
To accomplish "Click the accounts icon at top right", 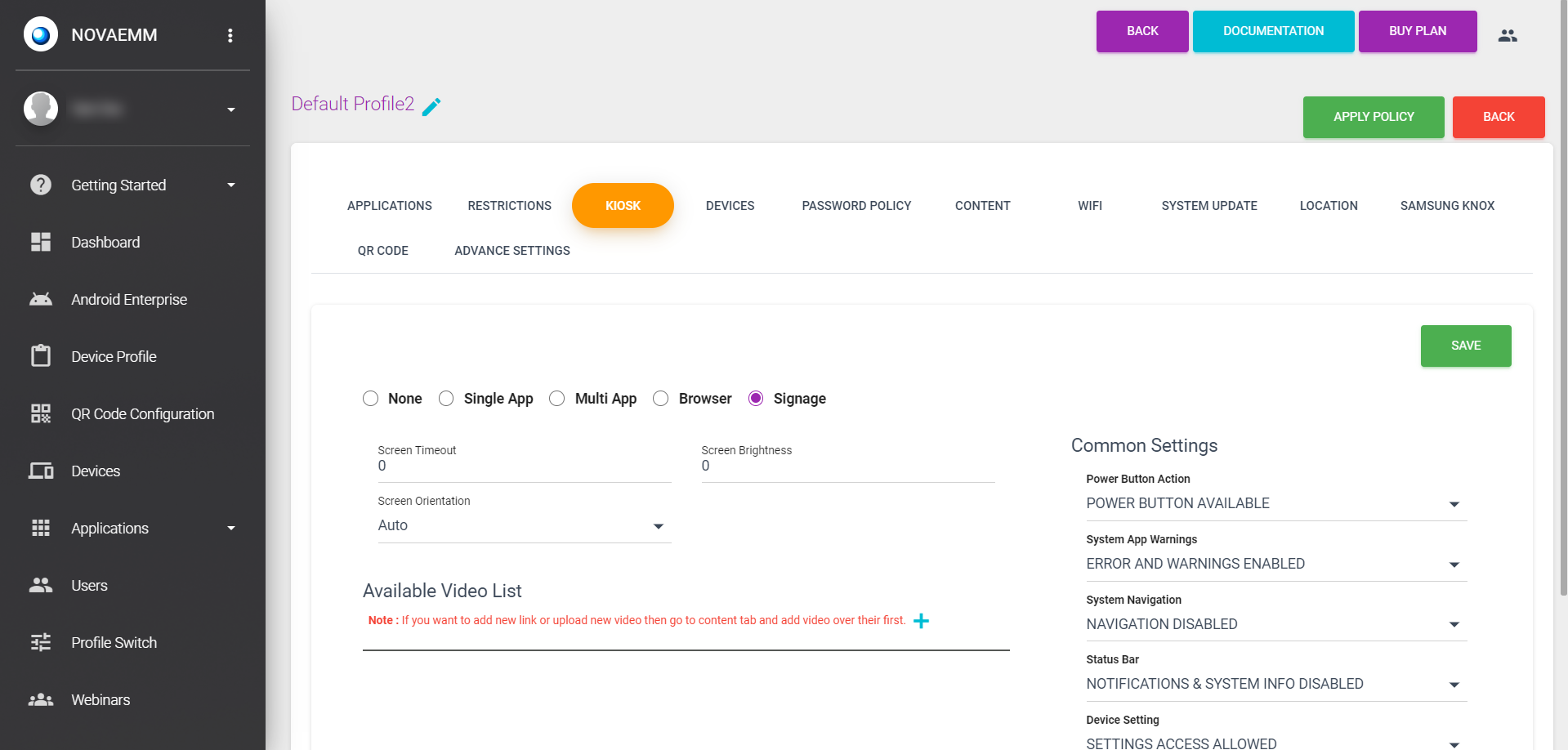I will click(1508, 35).
